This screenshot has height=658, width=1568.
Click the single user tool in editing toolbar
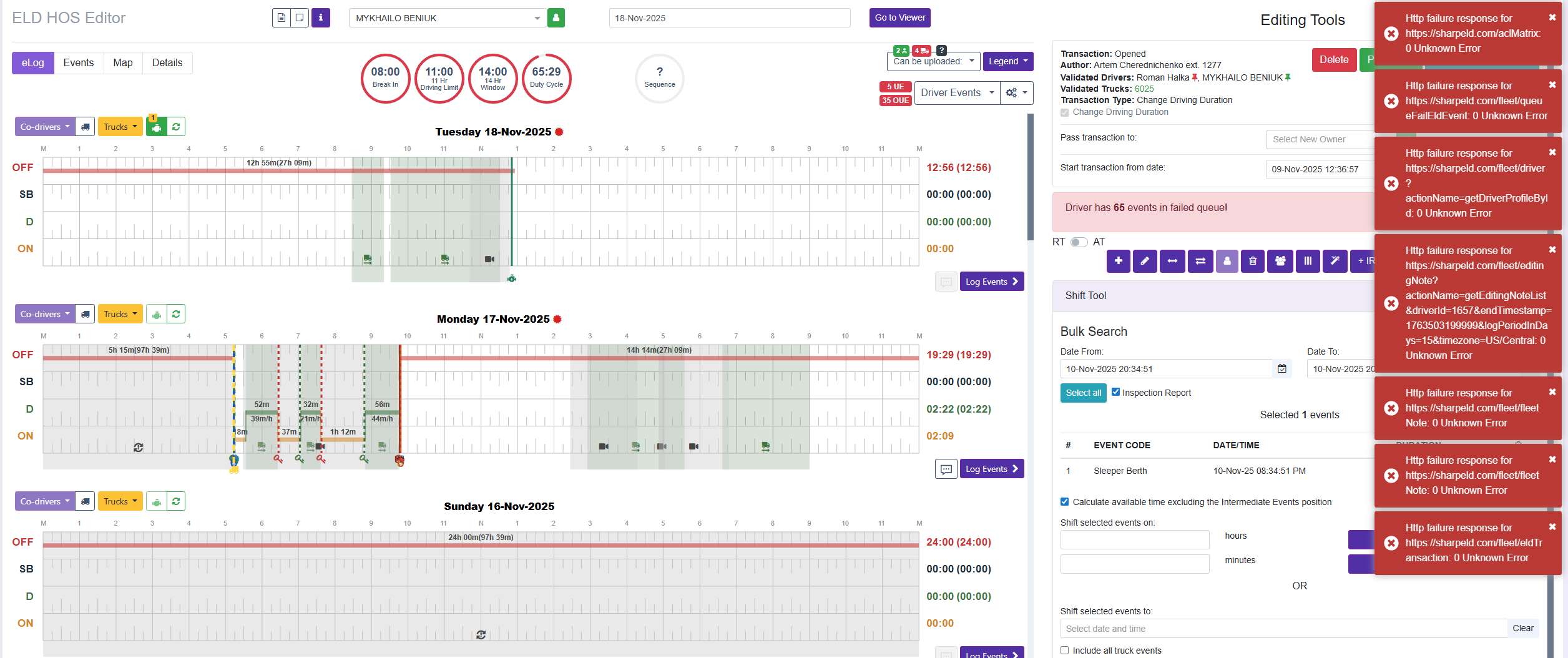point(1227,261)
